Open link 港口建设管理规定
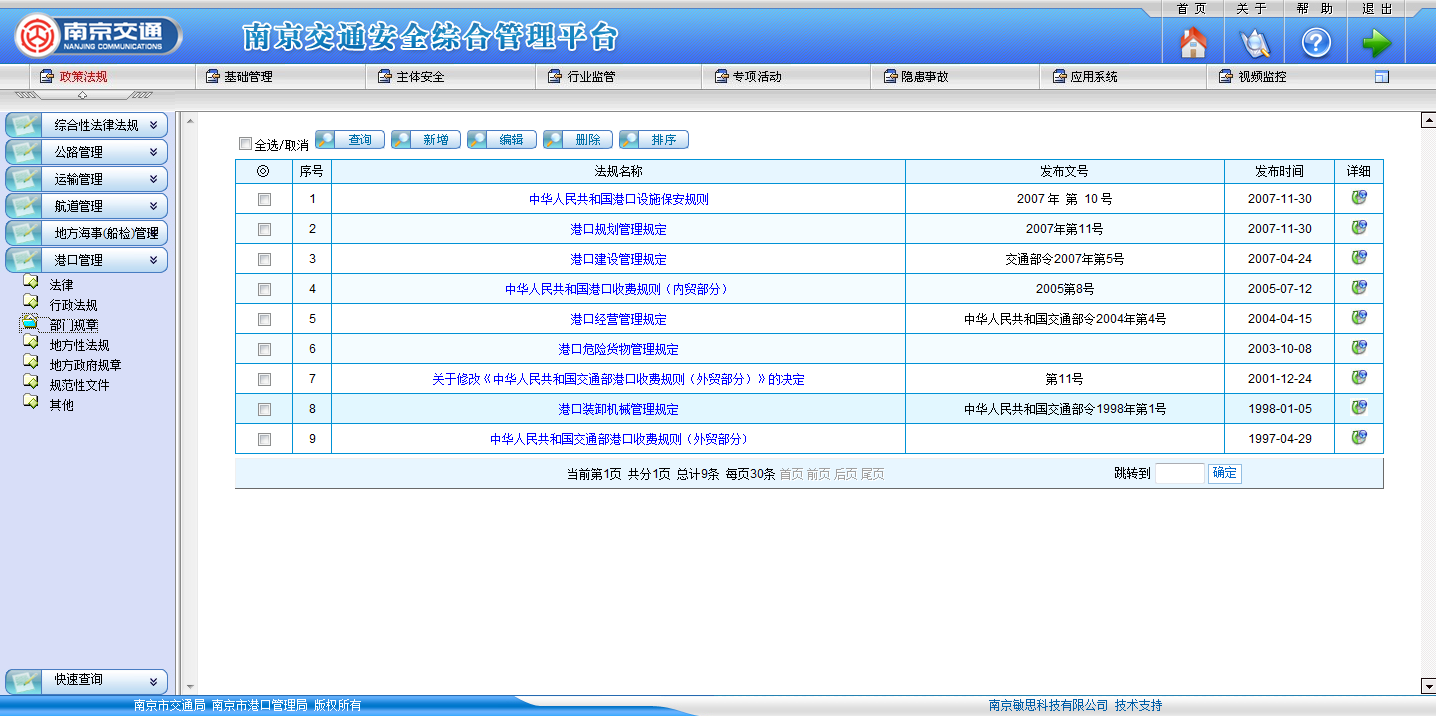The height and width of the screenshot is (716, 1436). (x=618, y=259)
